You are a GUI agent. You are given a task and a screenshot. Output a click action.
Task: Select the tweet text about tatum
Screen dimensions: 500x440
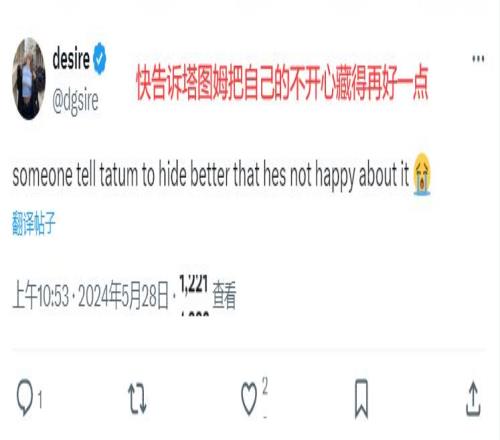[211, 174]
